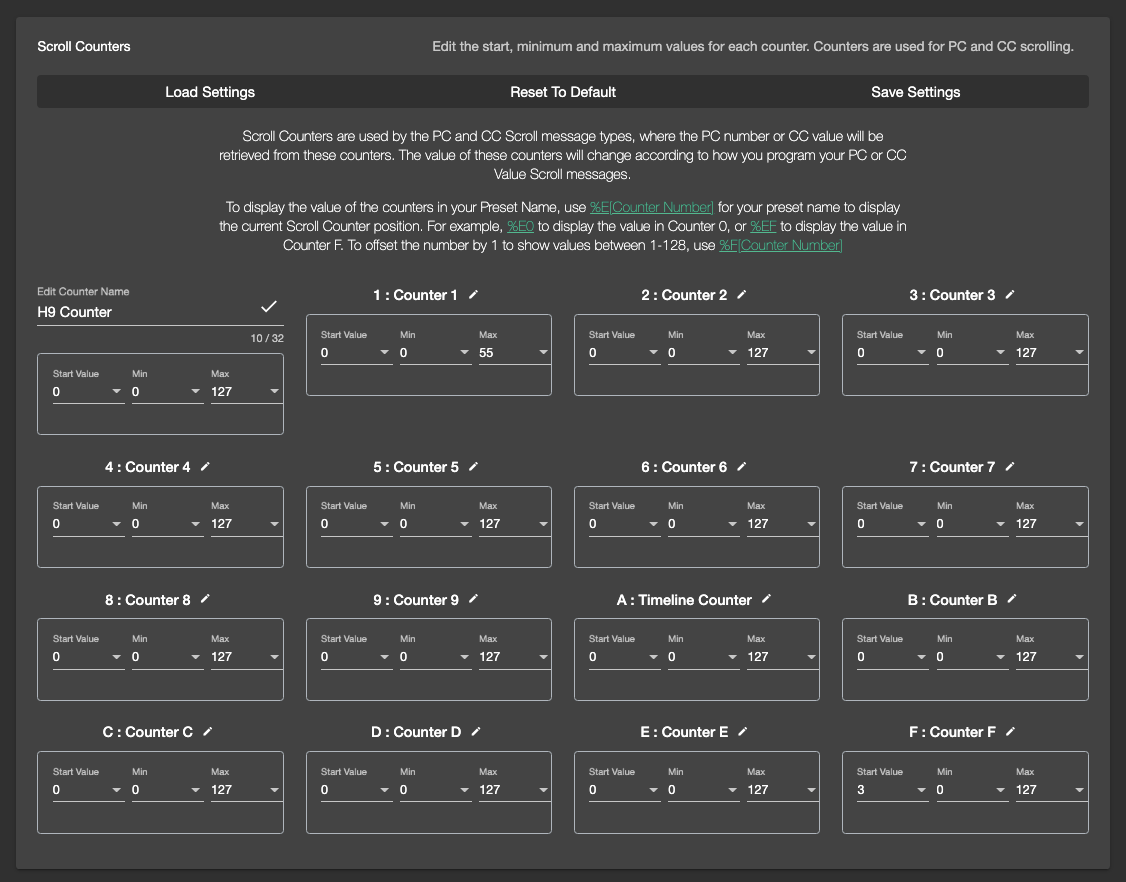1126x882 pixels.
Task: Click the pencil icon next to Counter 2
Action: 742,294
